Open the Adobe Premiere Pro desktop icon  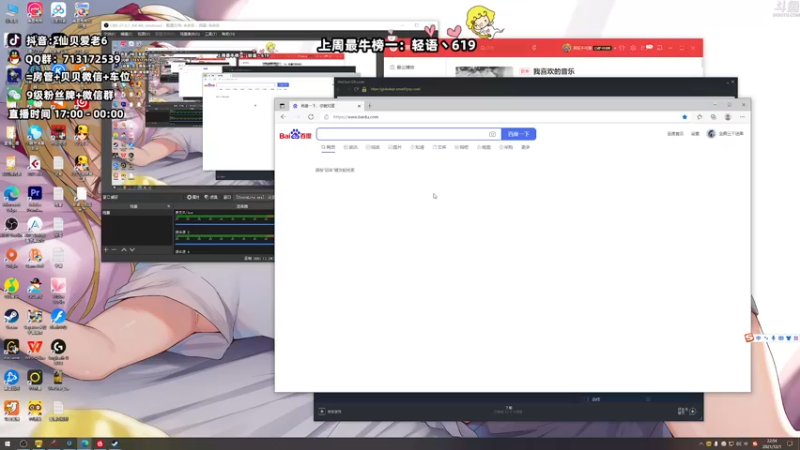pyautogui.click(x=35, y=196)
